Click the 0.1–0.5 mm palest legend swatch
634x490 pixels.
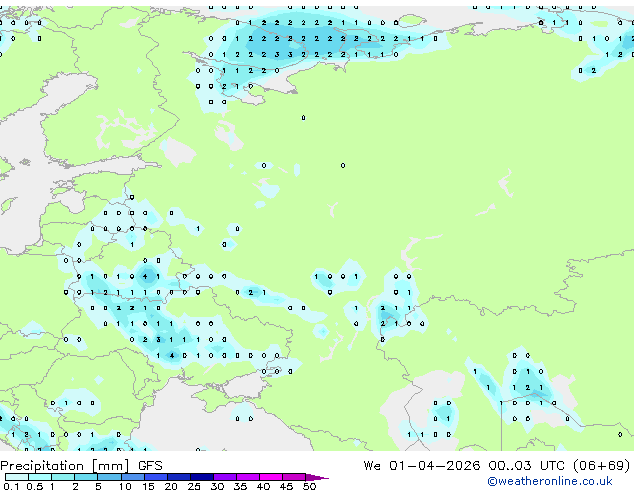coord(17,477)
